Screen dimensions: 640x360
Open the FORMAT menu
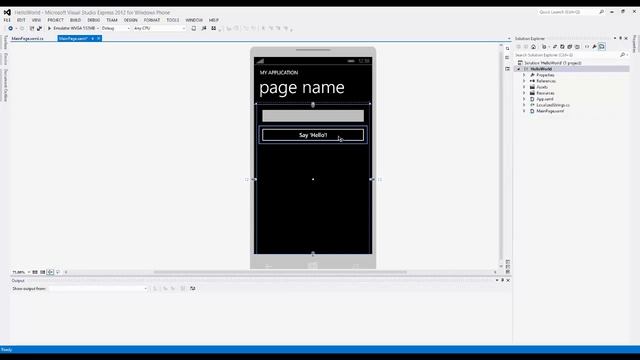(x=152, y=20)
